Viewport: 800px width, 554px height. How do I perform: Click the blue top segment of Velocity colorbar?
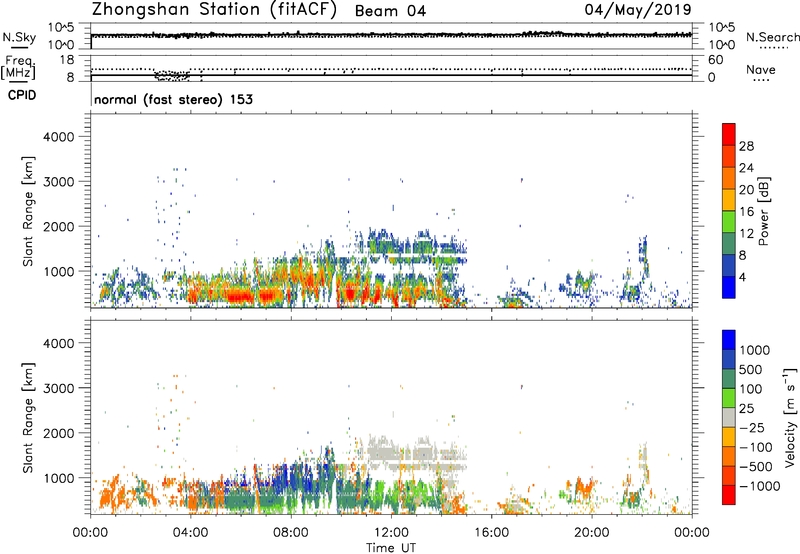pyautogui.click(x=729, y=340)
